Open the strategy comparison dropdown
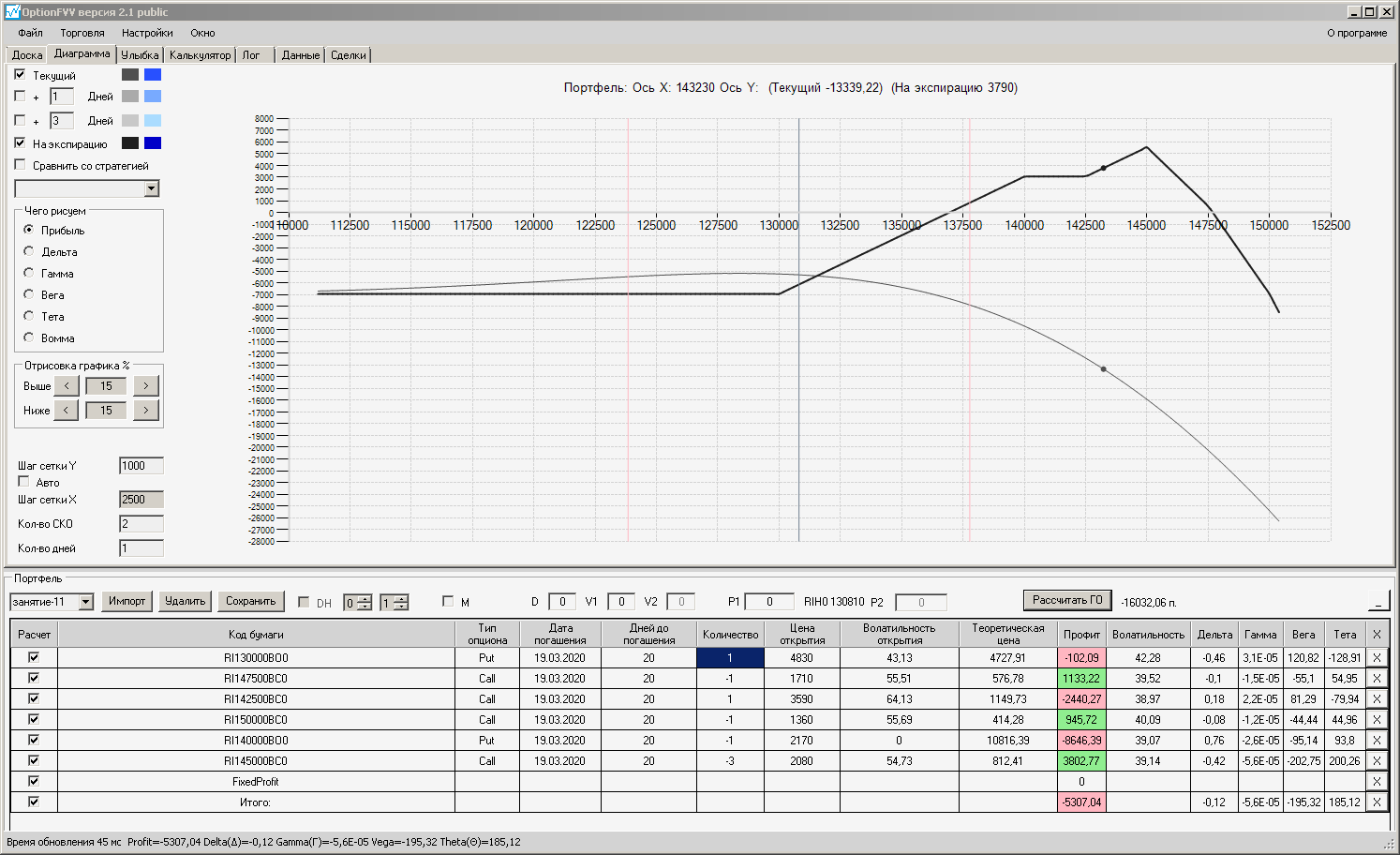The image size is (1400, 855). (x=152, y=188)
